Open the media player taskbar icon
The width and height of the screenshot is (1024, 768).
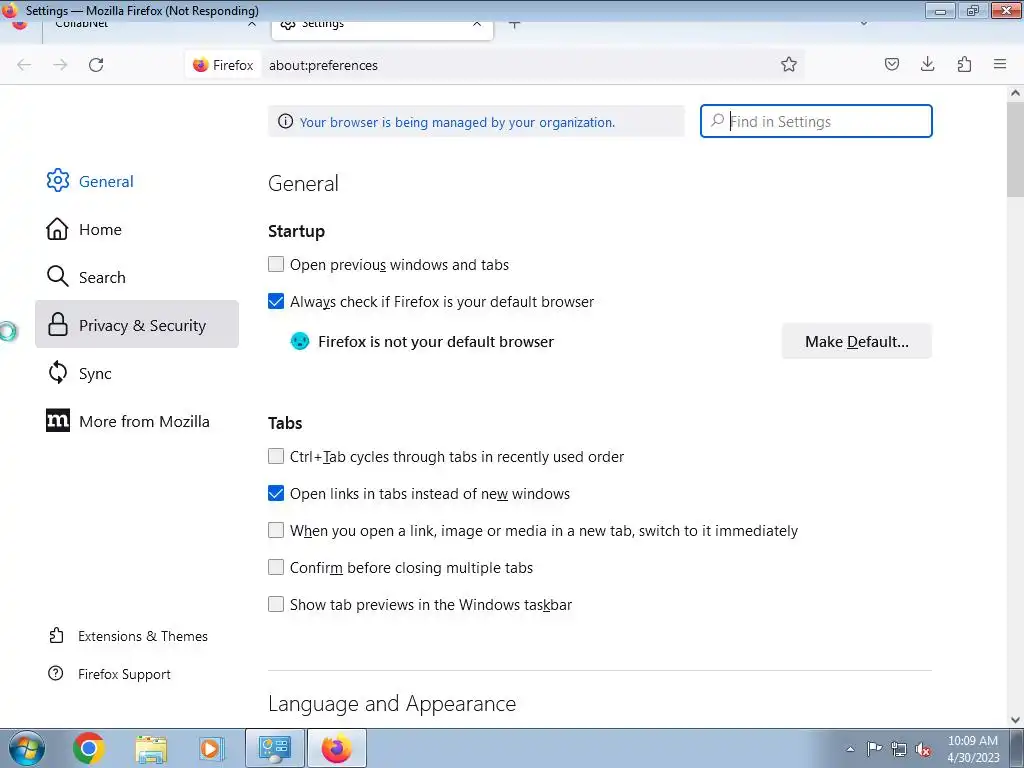211,748
